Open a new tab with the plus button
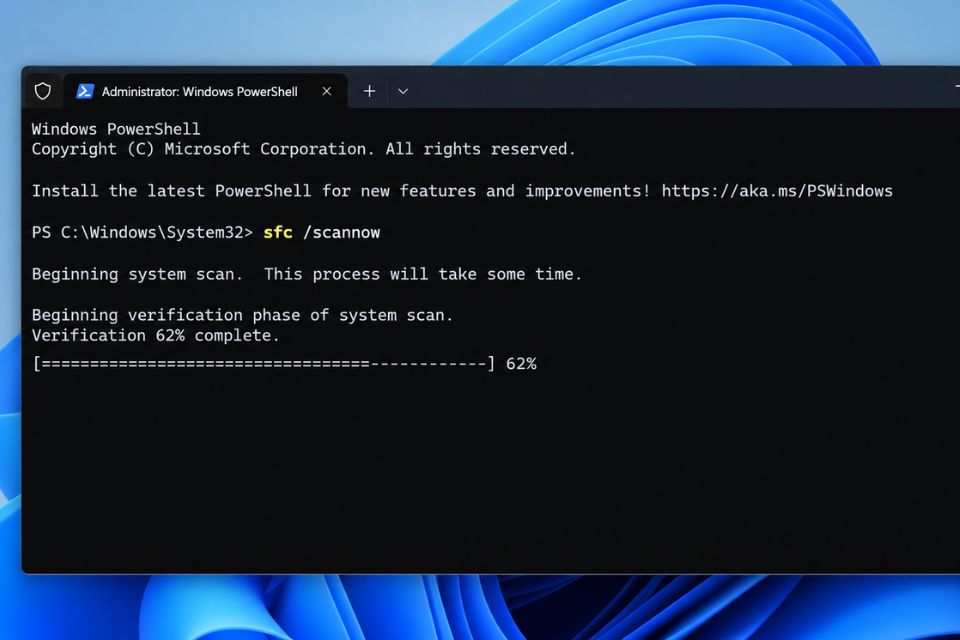This screenshot has height=640, width=960. click(369, 91)
